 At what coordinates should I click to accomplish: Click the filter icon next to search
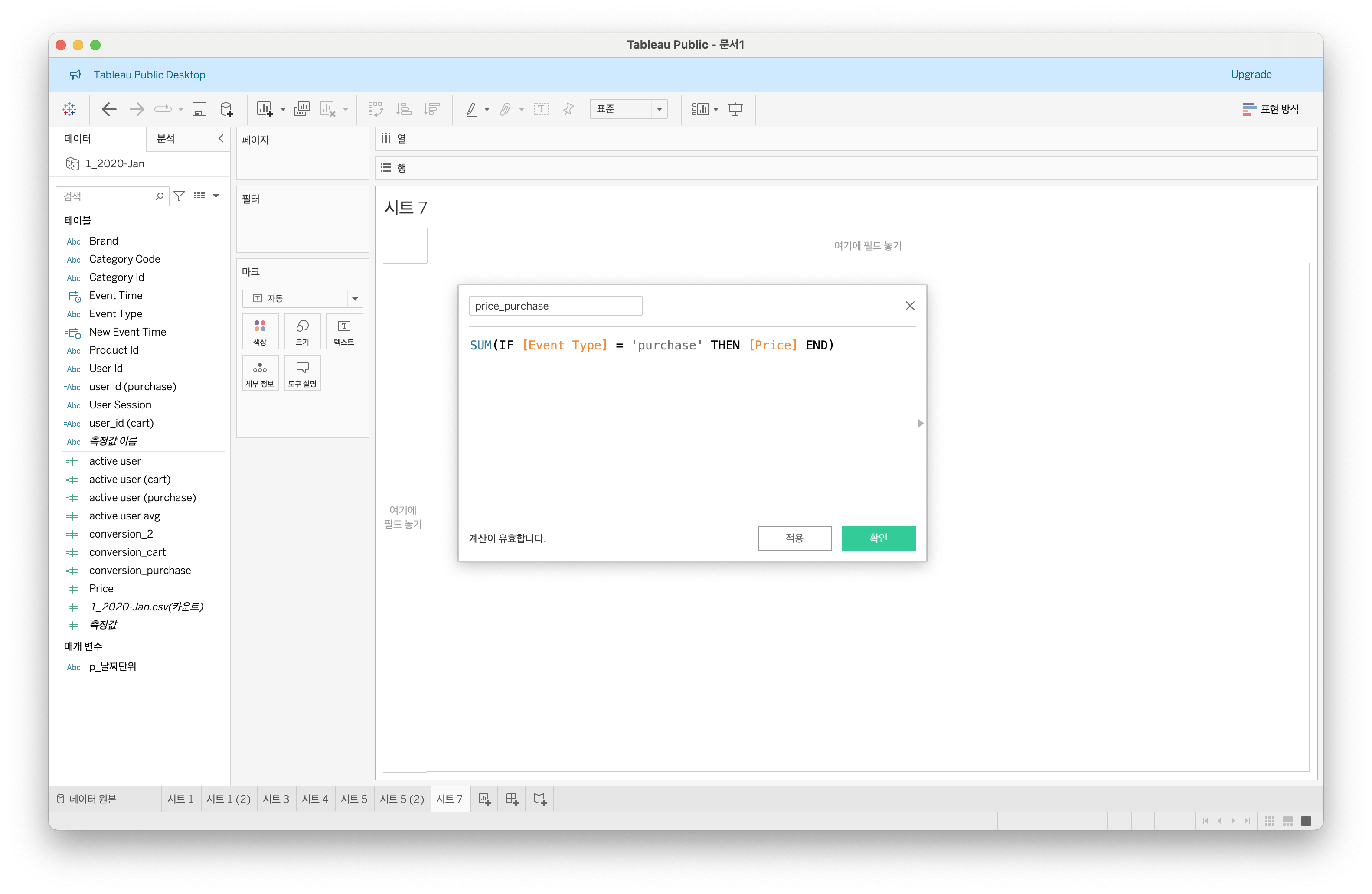[x=179, y=196]
